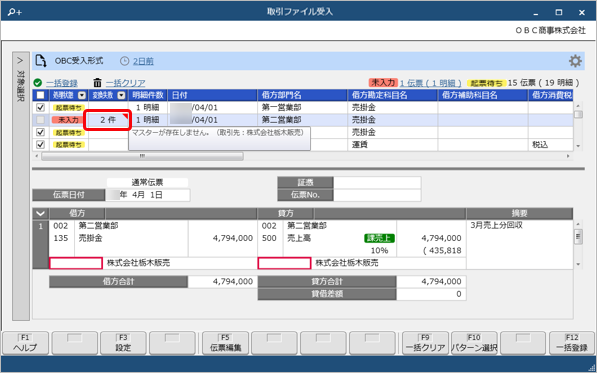Click the 起票待ち summary badge at top right
Screen dimensions: 597x373
[486, 83]
